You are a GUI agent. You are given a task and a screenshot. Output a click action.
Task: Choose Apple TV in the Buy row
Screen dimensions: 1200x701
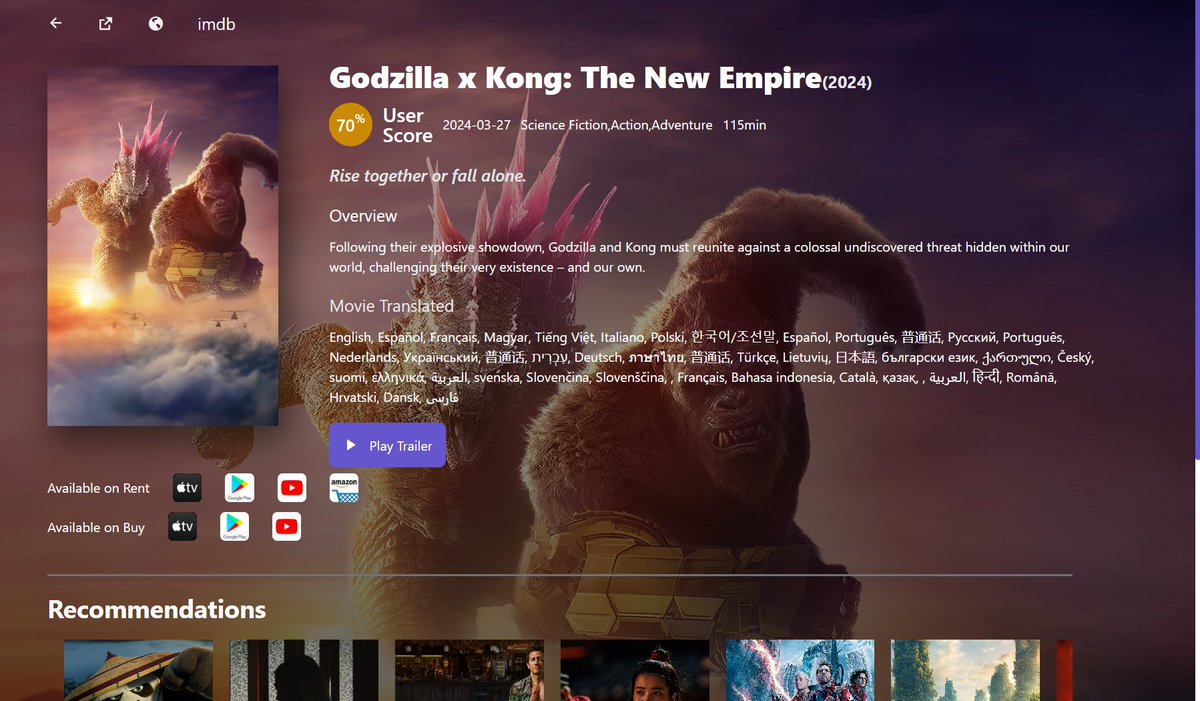(x=182, y=527)
